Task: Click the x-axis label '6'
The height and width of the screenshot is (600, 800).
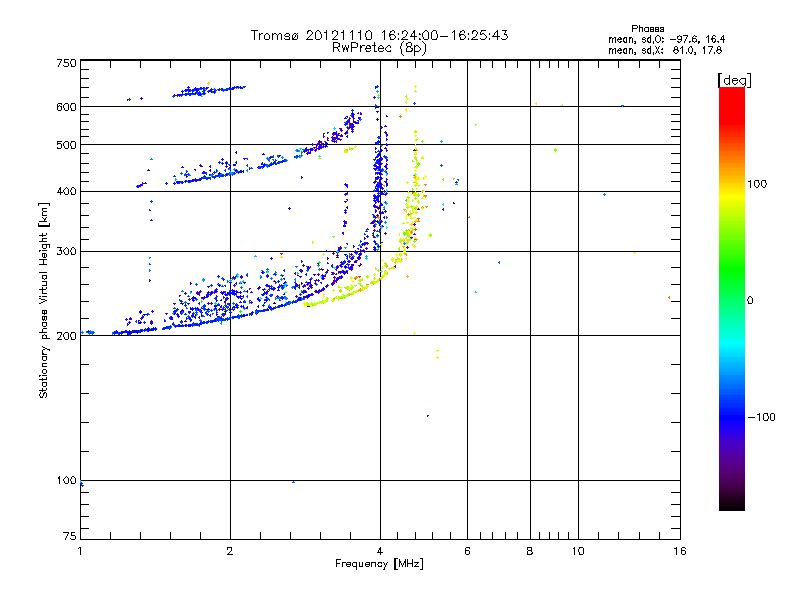Action: 467,551
